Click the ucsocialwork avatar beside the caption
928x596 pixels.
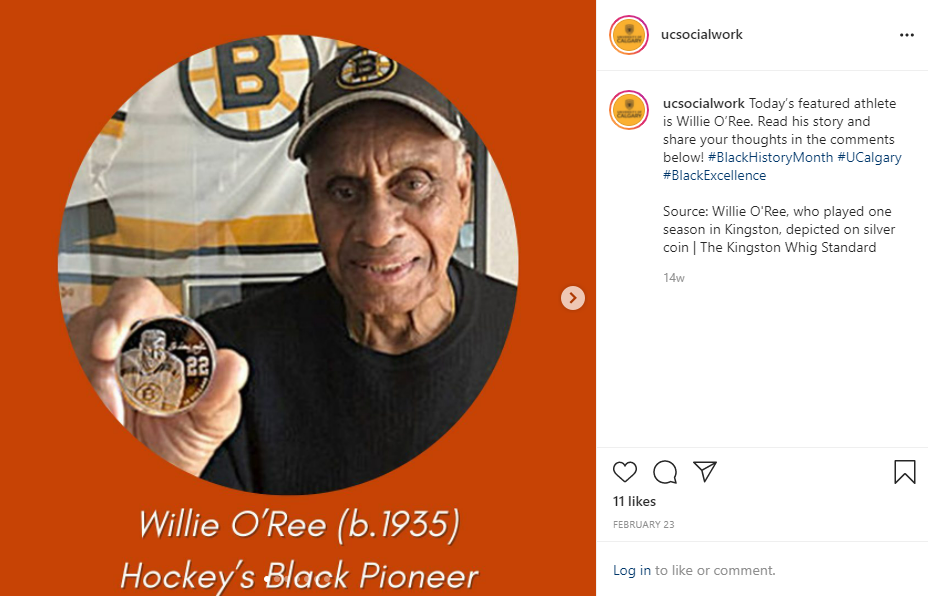click(x=629, y=110)
